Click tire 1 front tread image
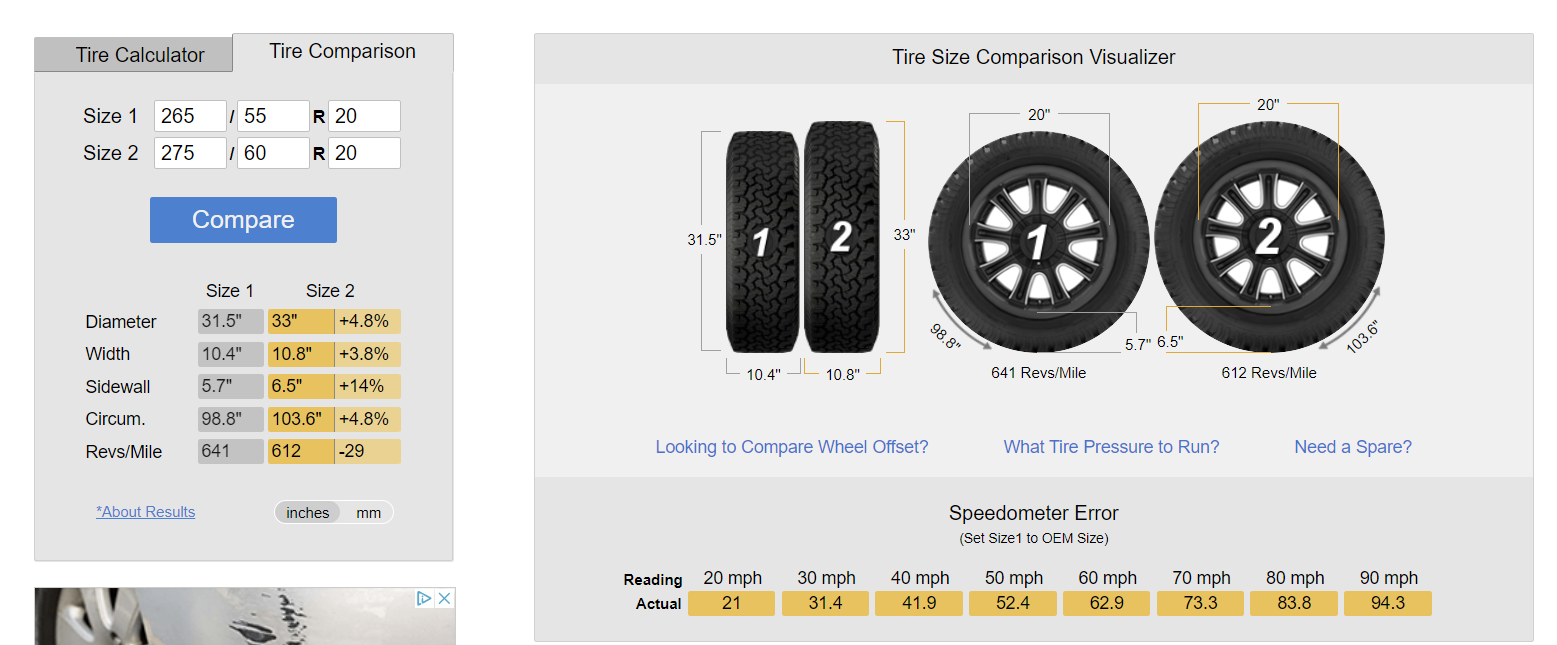This screenshot has width=1557, height=645. (763, 241)
